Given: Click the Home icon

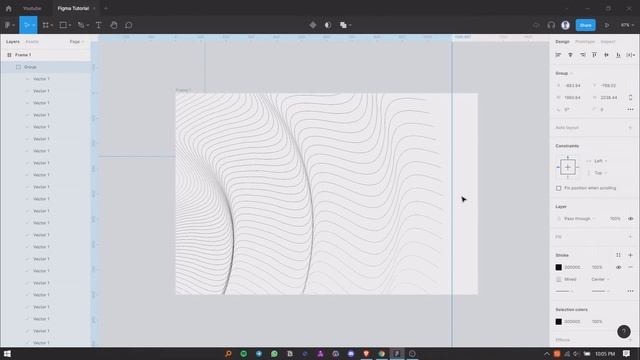Looking at the screenshot, I should coord(9,8).
